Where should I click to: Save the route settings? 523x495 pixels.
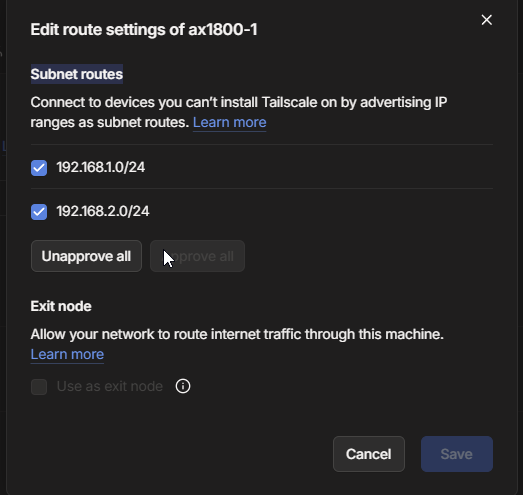(x=457, y=454)
